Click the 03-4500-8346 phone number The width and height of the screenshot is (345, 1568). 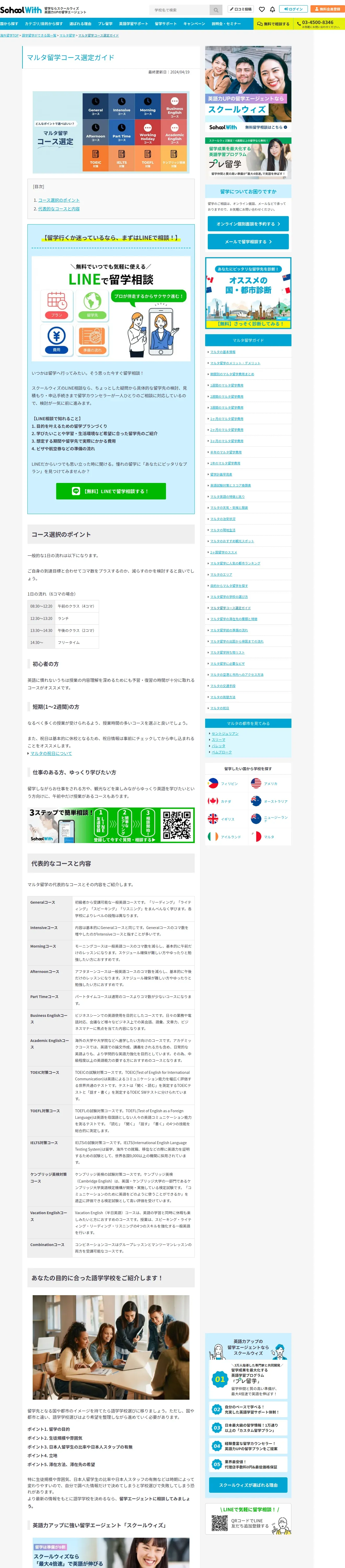tap(318, 22)
